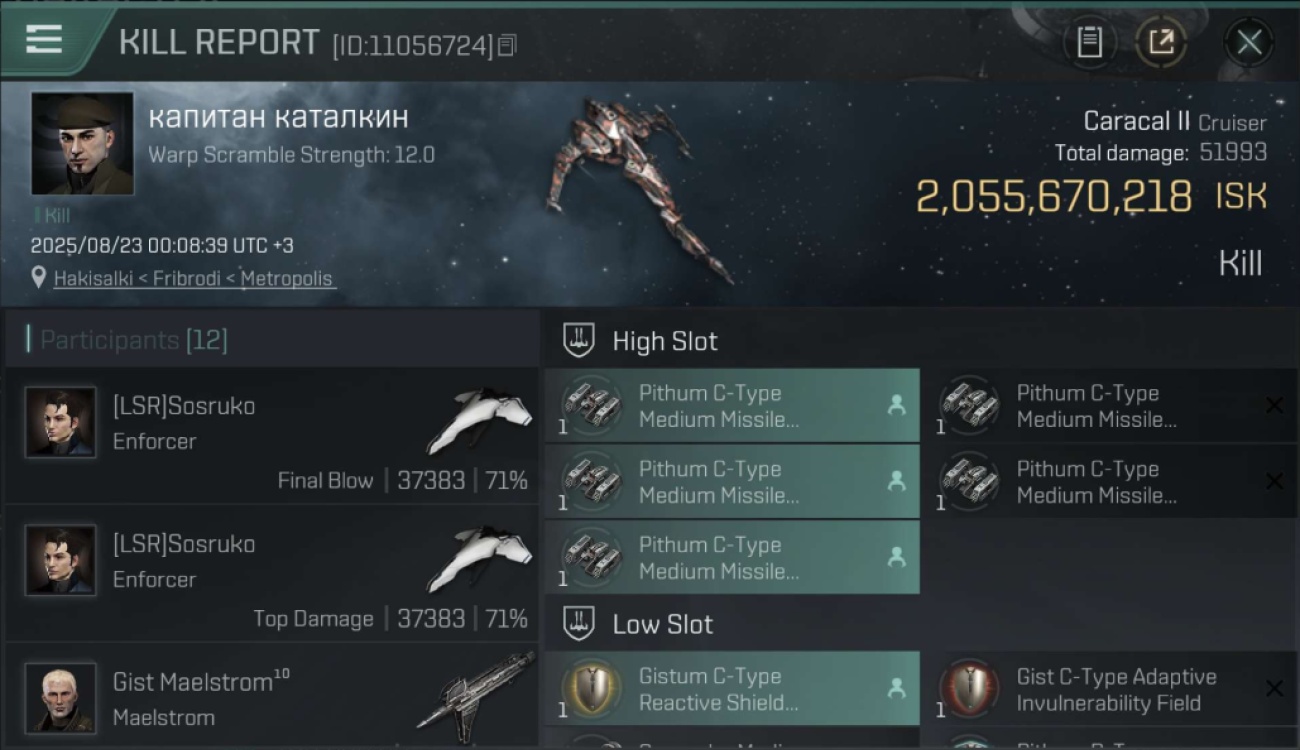This screenshot has height=750, width=1300.
Task: View Sosruko Final Blow portrait
Action: pyautogui.click(x=61, y=422)
